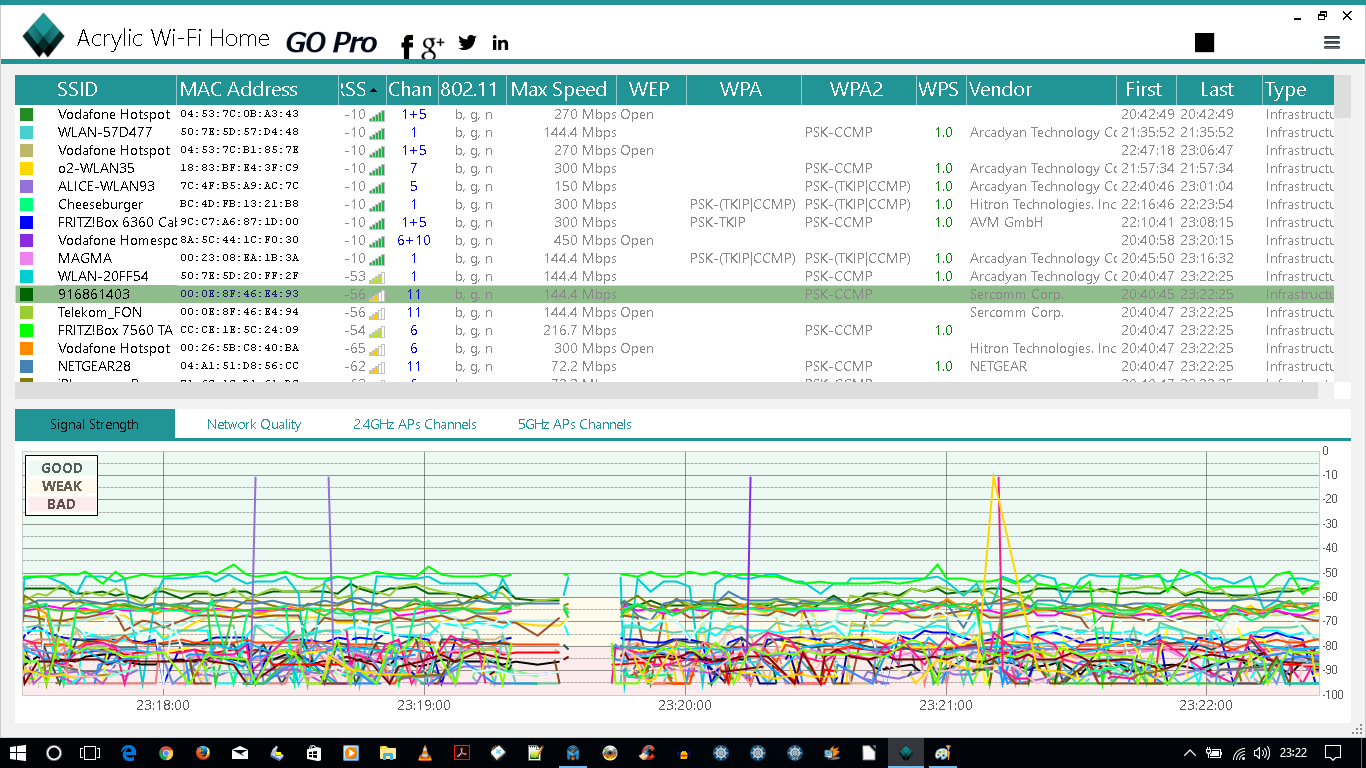1366x768 pixels.
Task: Sort by Vendor column header
Action: (x=1041, y=90)
